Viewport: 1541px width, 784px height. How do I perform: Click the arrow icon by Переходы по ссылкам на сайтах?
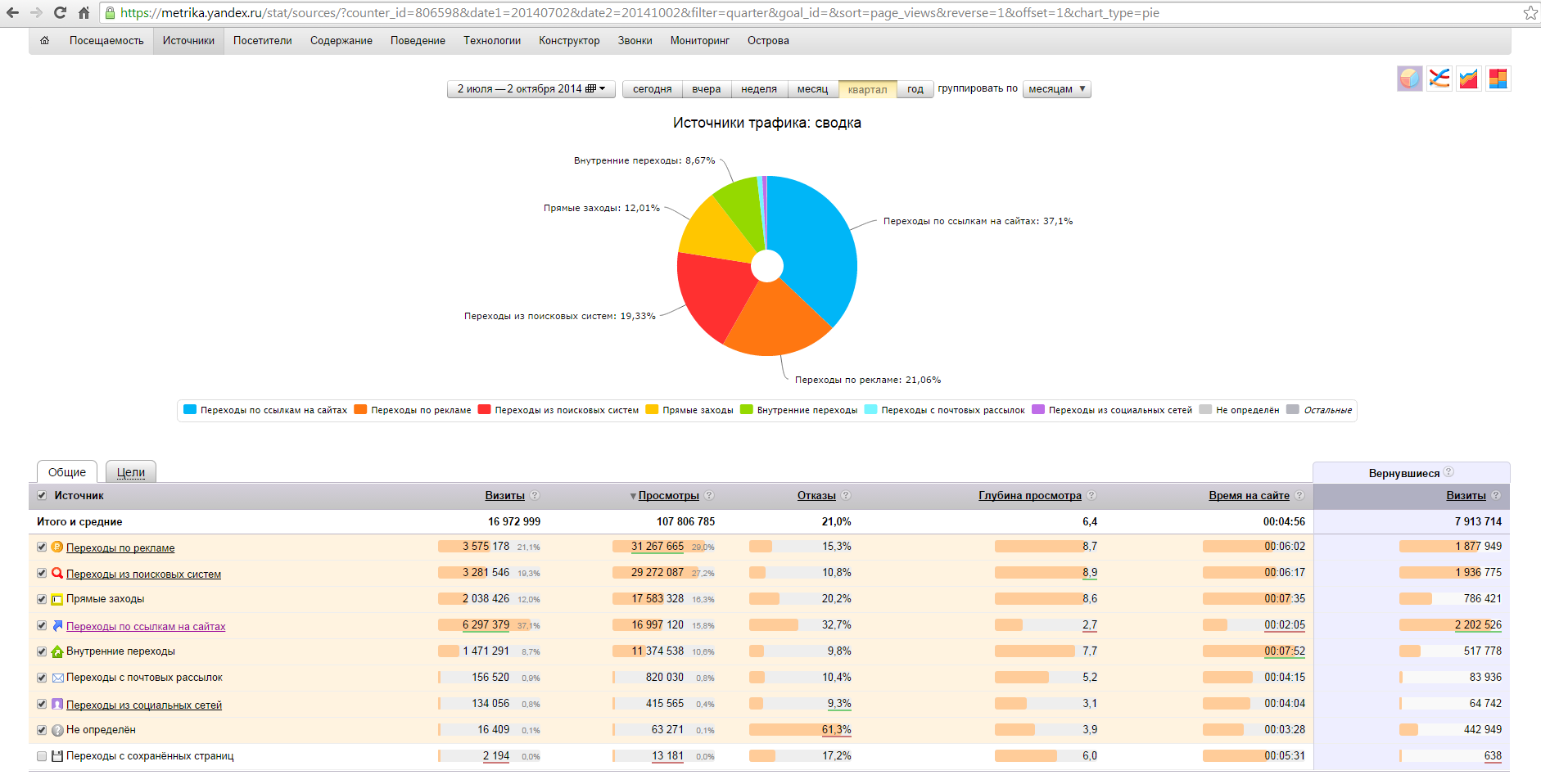tap(57, 625)
